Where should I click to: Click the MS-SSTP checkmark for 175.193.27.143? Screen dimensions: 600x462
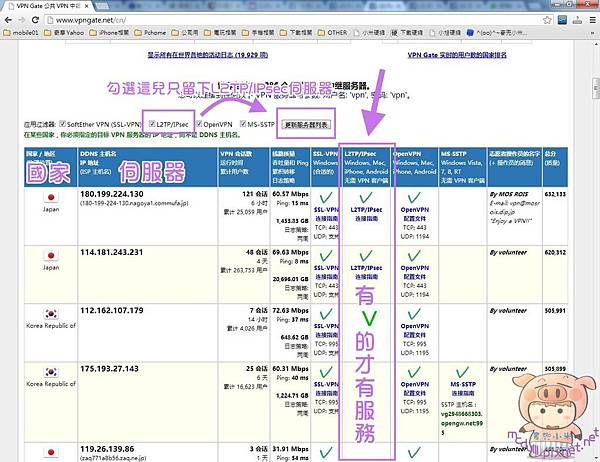coord(463,372)
